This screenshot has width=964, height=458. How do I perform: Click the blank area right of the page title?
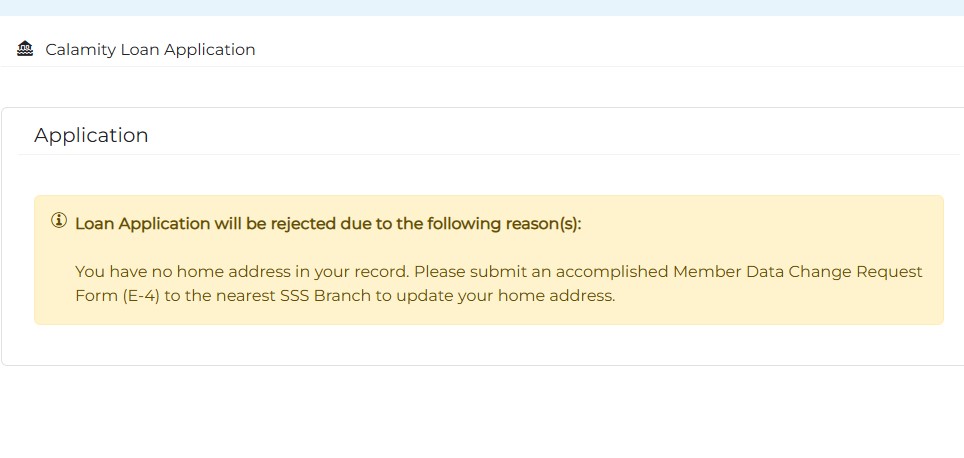[x=600, y=49]
